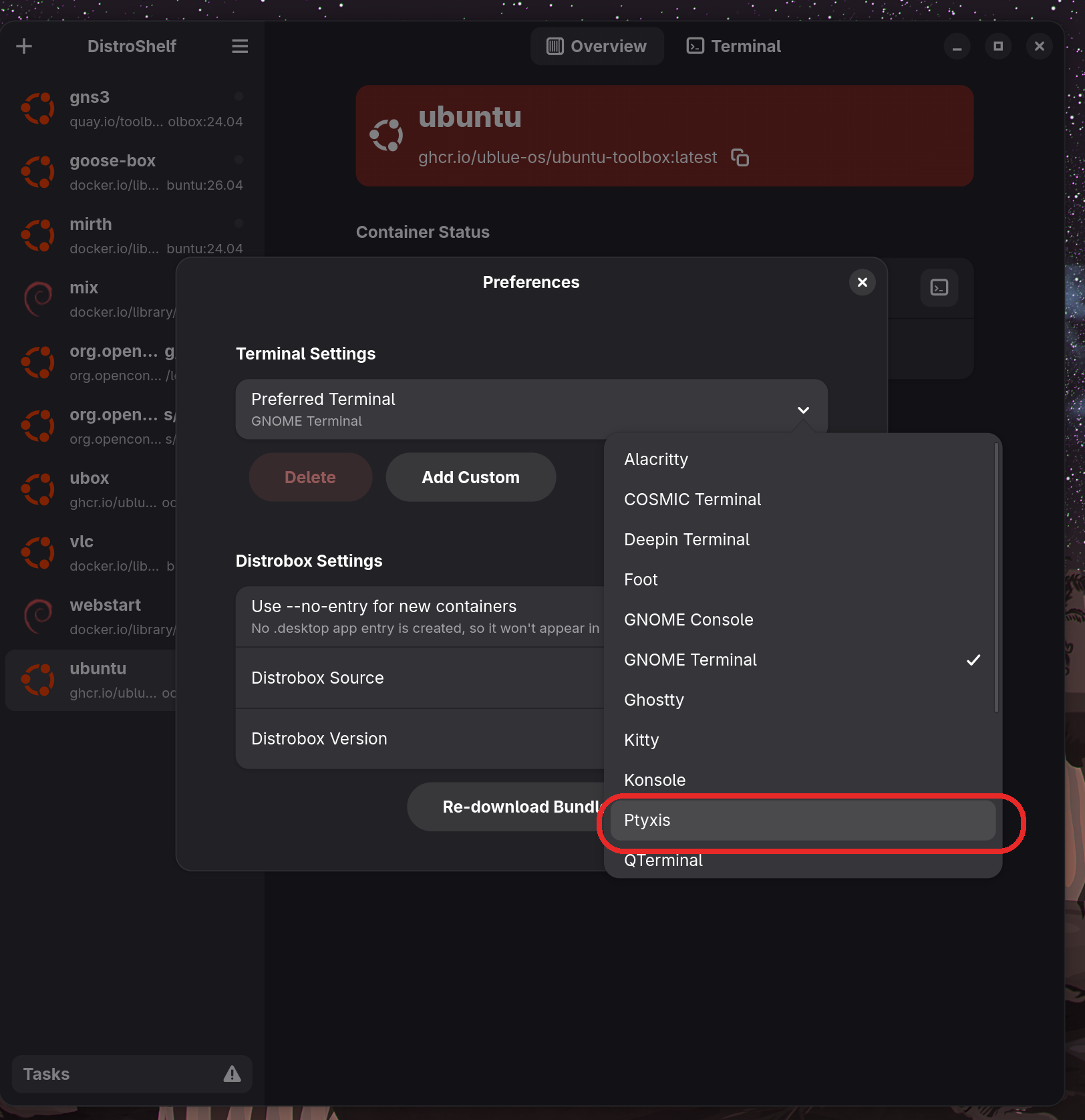Click the Distrobox Source row

point(420,678)
